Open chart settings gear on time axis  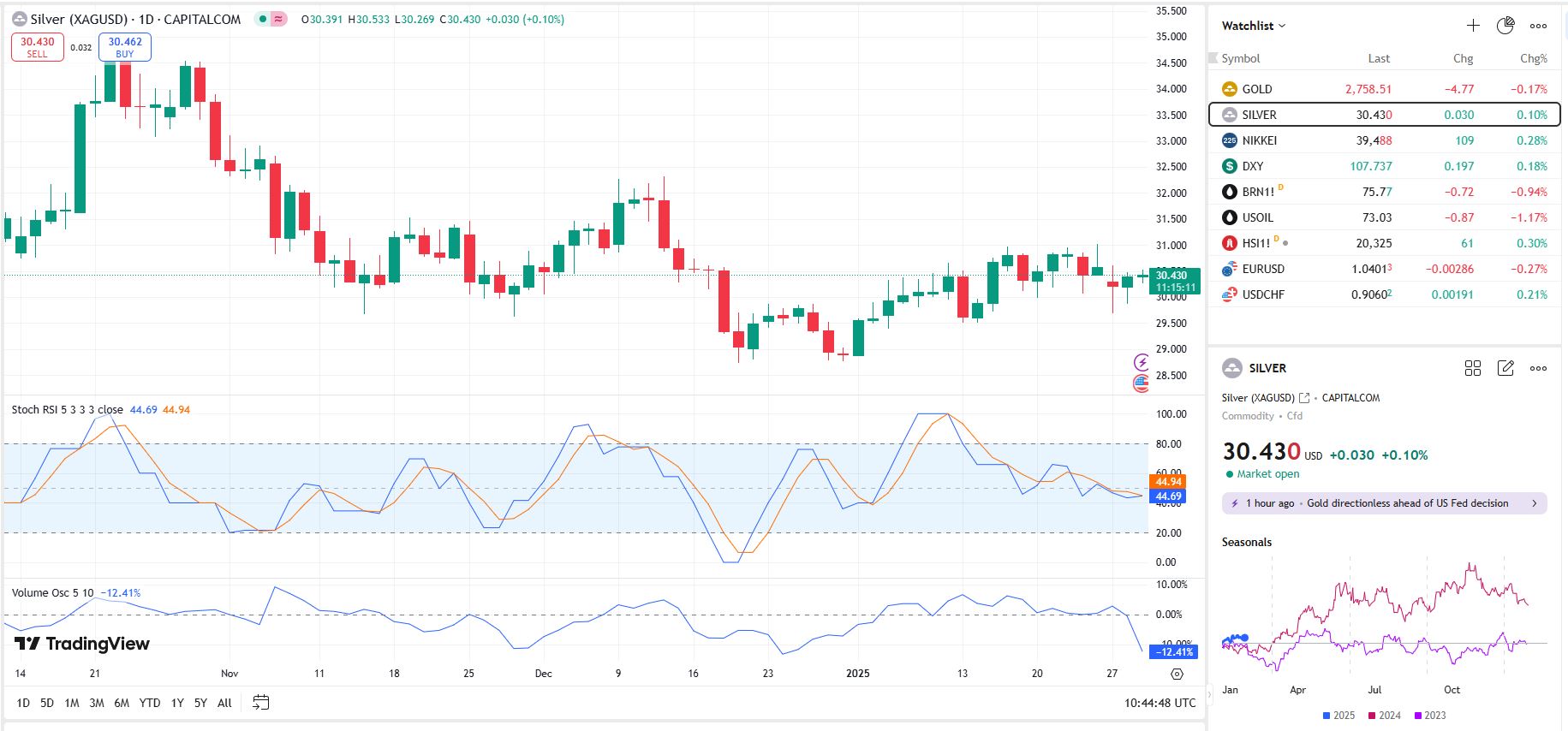point(1177,674)
